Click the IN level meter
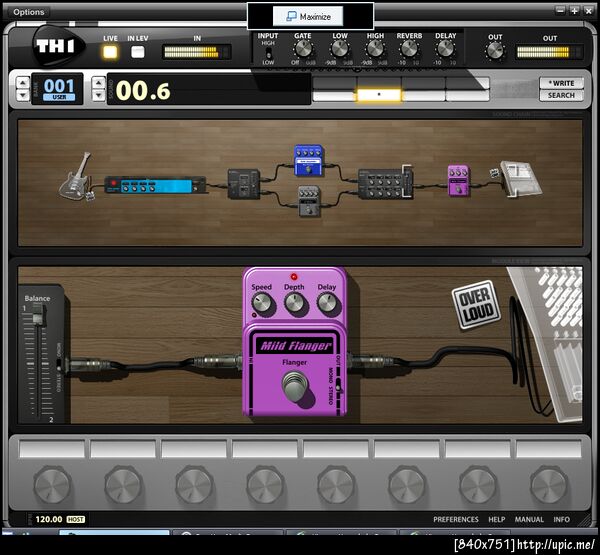The height and width of the screenshot is (555, 600). [197, 52]
